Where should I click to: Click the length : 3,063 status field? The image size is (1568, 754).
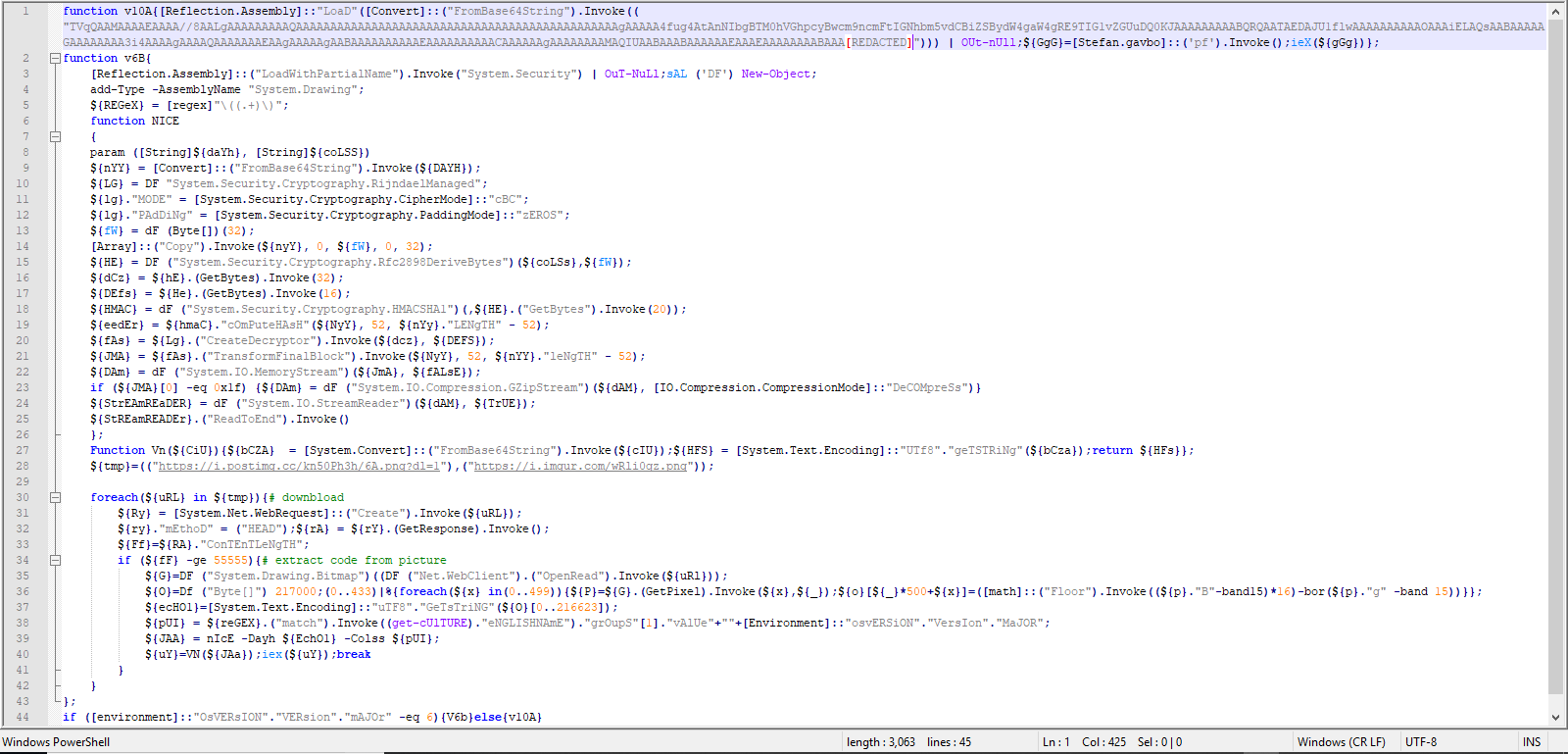pyautogui.click(x=881, y=742)
